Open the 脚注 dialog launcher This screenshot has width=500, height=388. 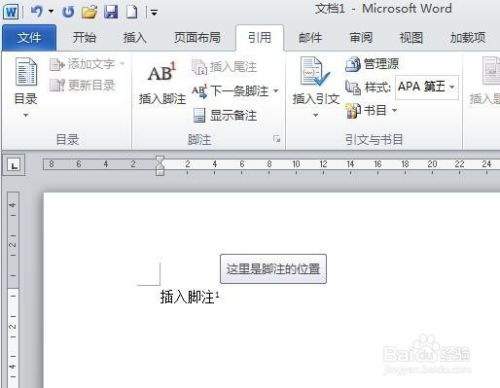click(x=276, y=139)
